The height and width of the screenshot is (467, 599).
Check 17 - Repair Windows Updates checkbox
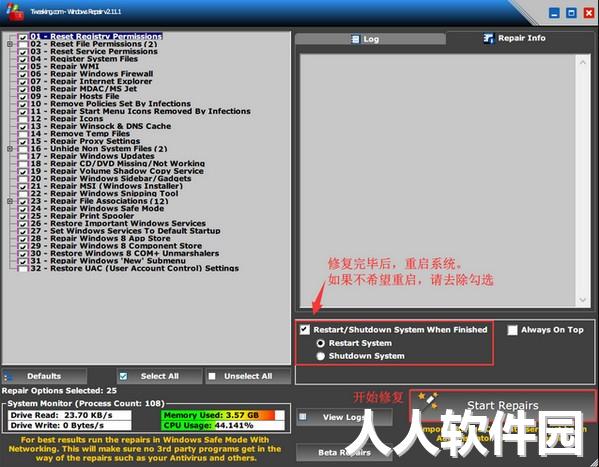[23, 156]
